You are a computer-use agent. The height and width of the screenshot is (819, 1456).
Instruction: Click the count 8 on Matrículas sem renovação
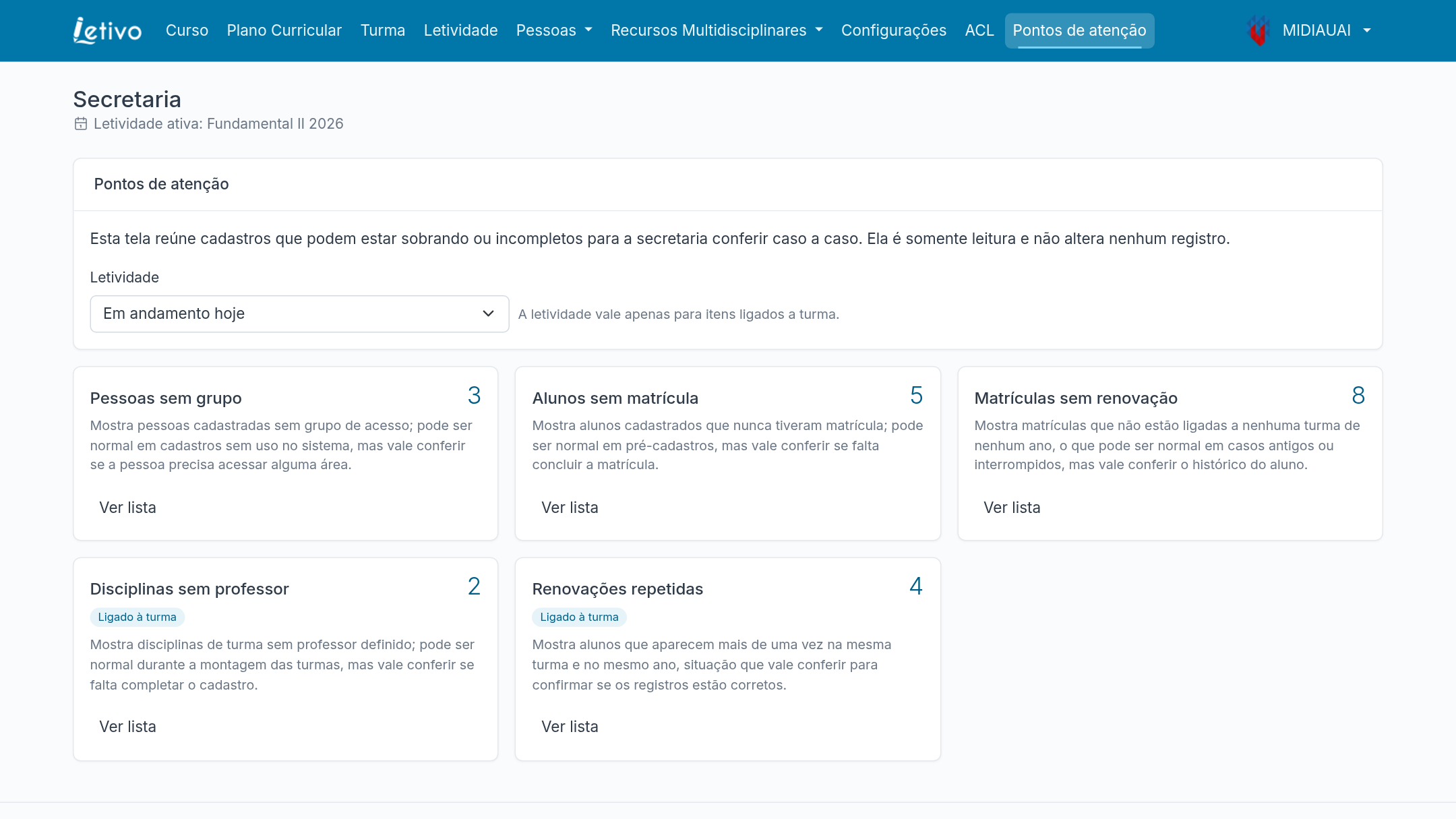[1358, 396]
